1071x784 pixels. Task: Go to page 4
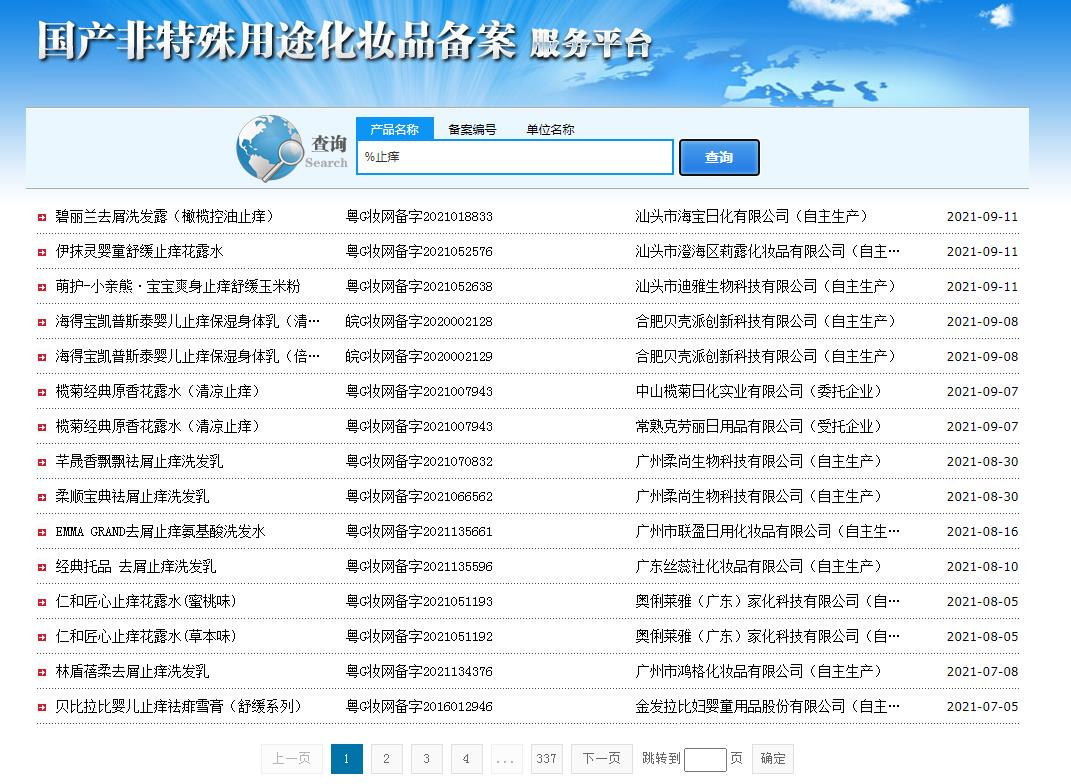(466, 759)
